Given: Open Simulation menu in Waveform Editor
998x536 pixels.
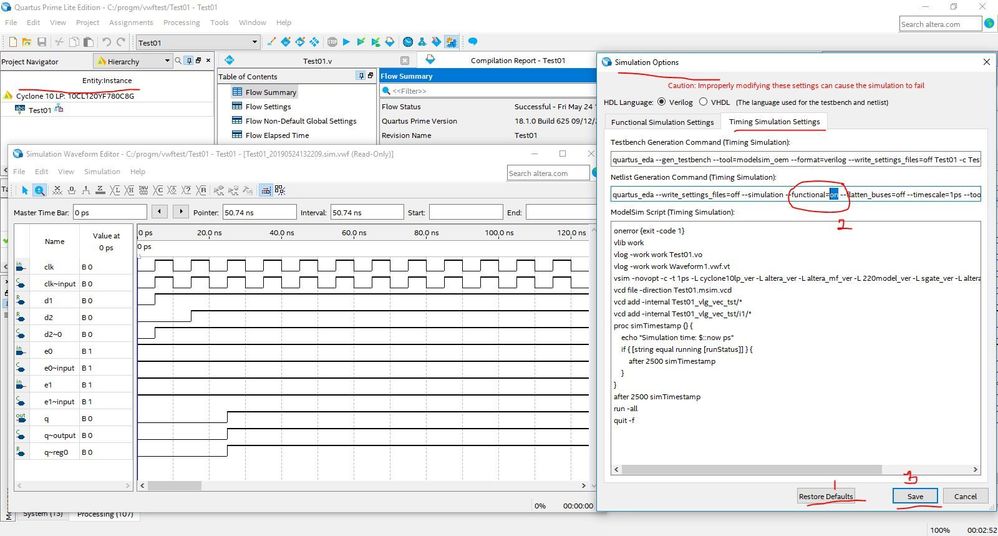Looking at the screenshot, I should click(101, 172).
